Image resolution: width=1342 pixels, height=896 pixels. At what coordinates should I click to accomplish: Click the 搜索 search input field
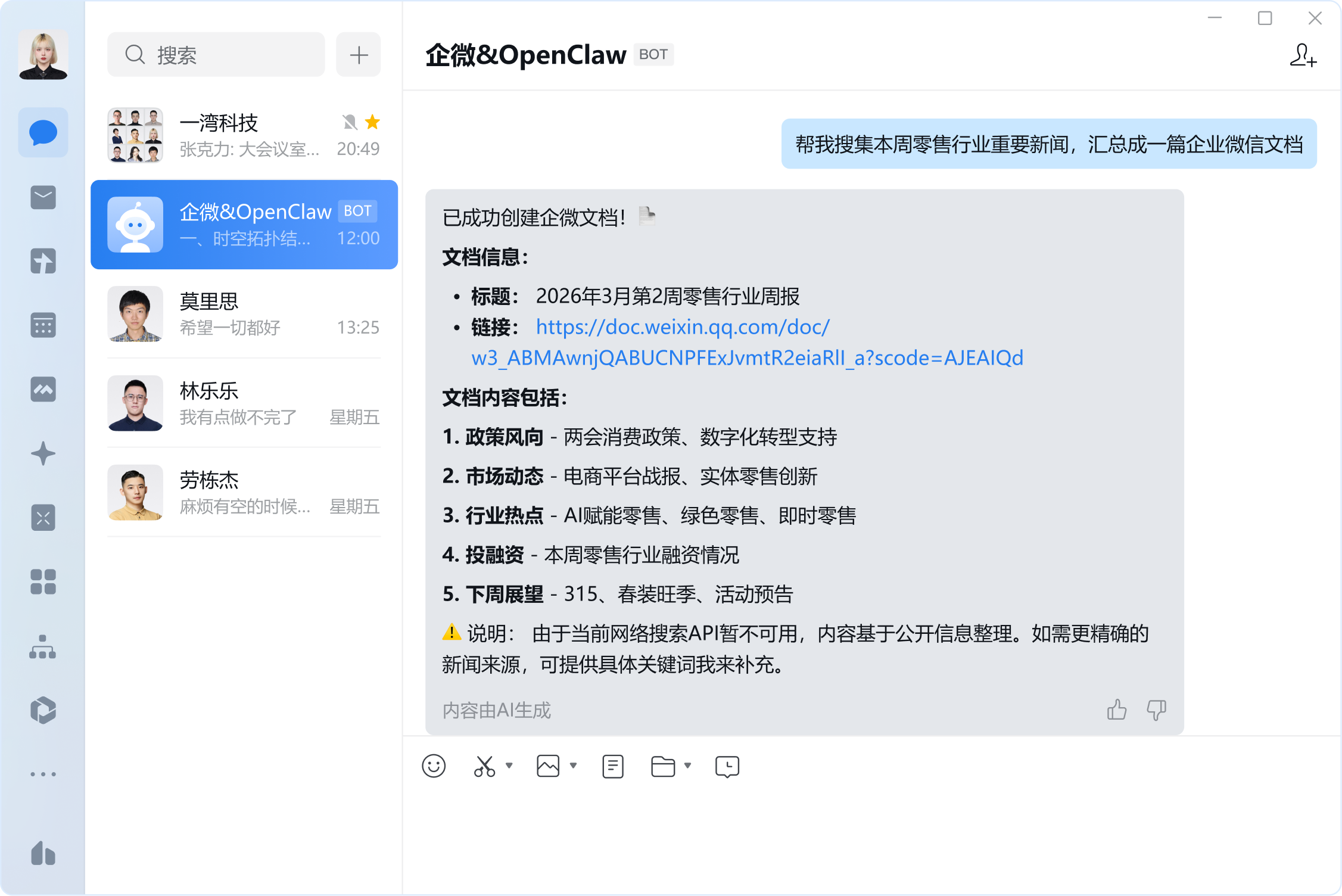pyautogui.click(x=216, y=54)
